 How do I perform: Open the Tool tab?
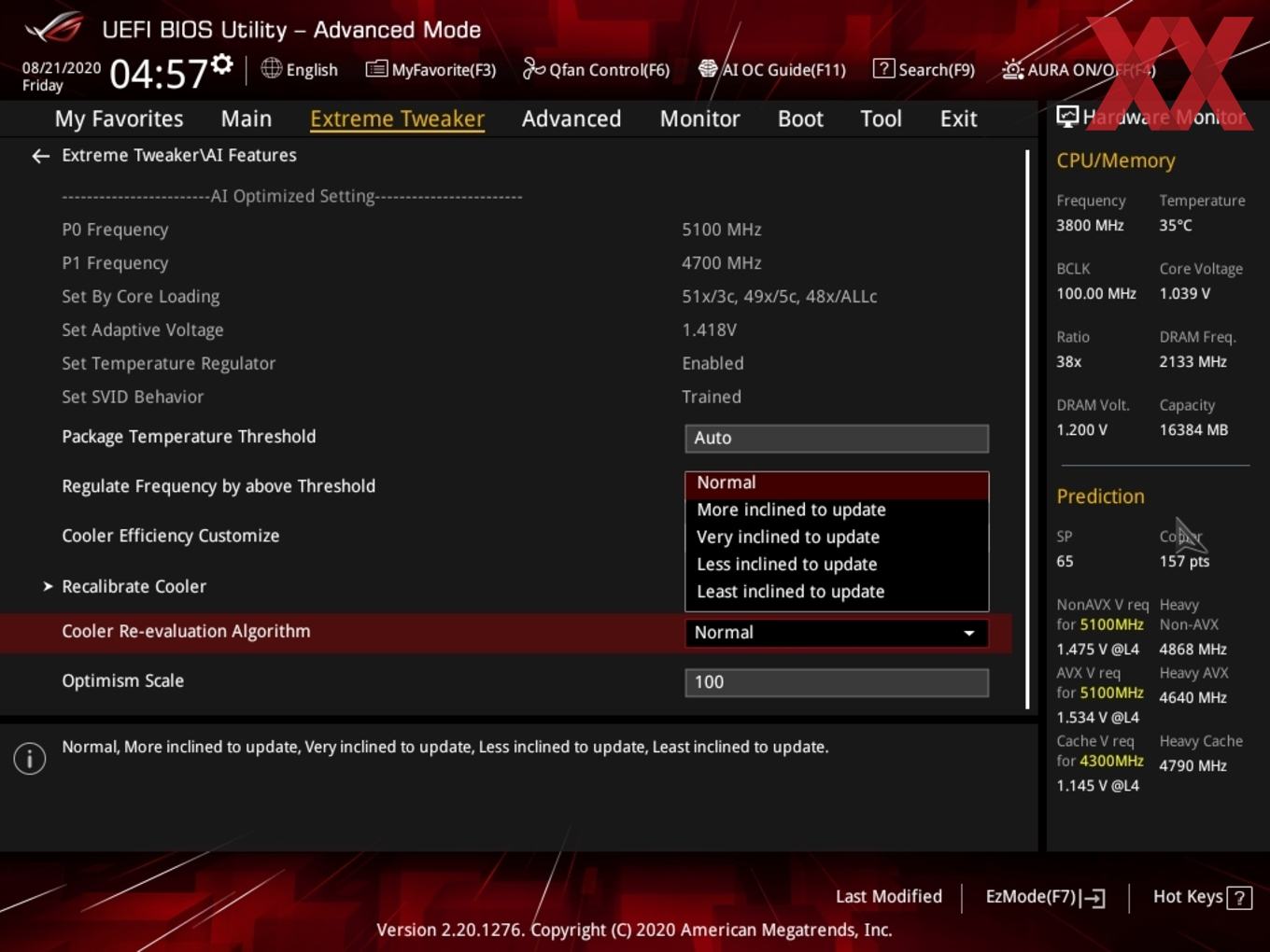click(x=881, y=119)
